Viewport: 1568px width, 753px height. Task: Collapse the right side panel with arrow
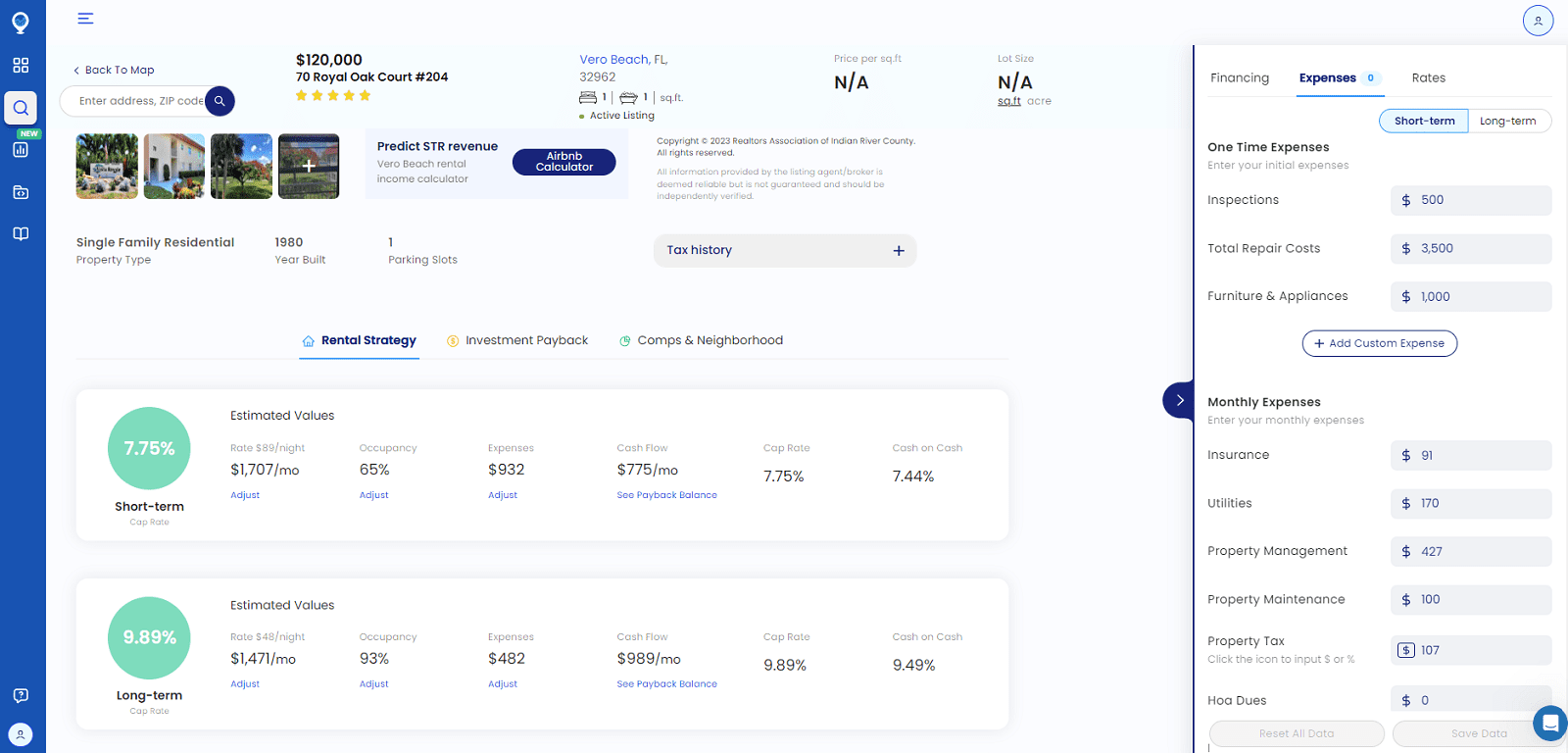[1179, 400]
